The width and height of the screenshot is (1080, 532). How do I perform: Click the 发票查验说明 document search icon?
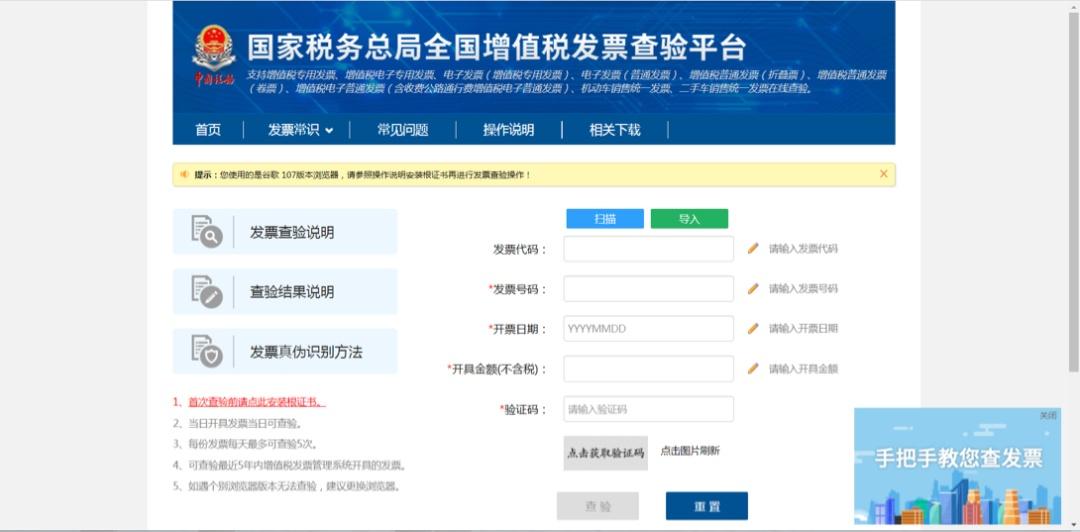[207, 231]
